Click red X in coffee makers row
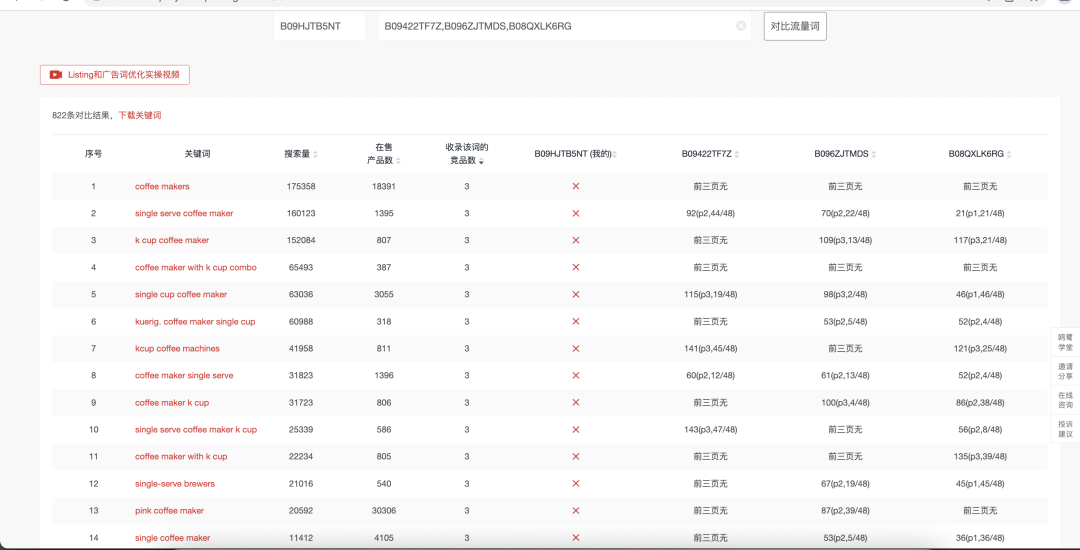Image resolution: width=1080 pixels, height=550 pixels. click(x=576, y=187)
